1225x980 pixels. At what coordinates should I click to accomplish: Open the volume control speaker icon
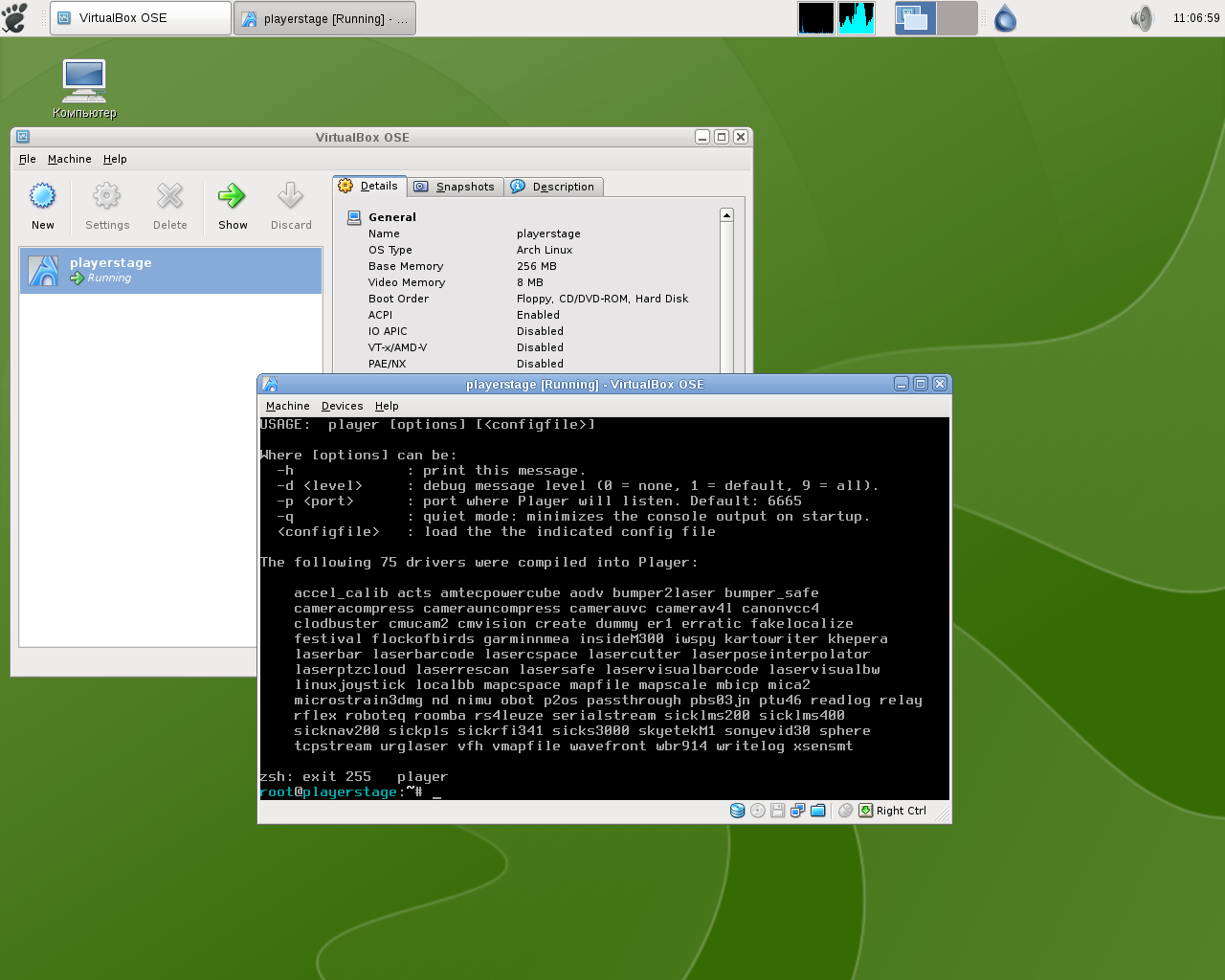click(1142, 18)
